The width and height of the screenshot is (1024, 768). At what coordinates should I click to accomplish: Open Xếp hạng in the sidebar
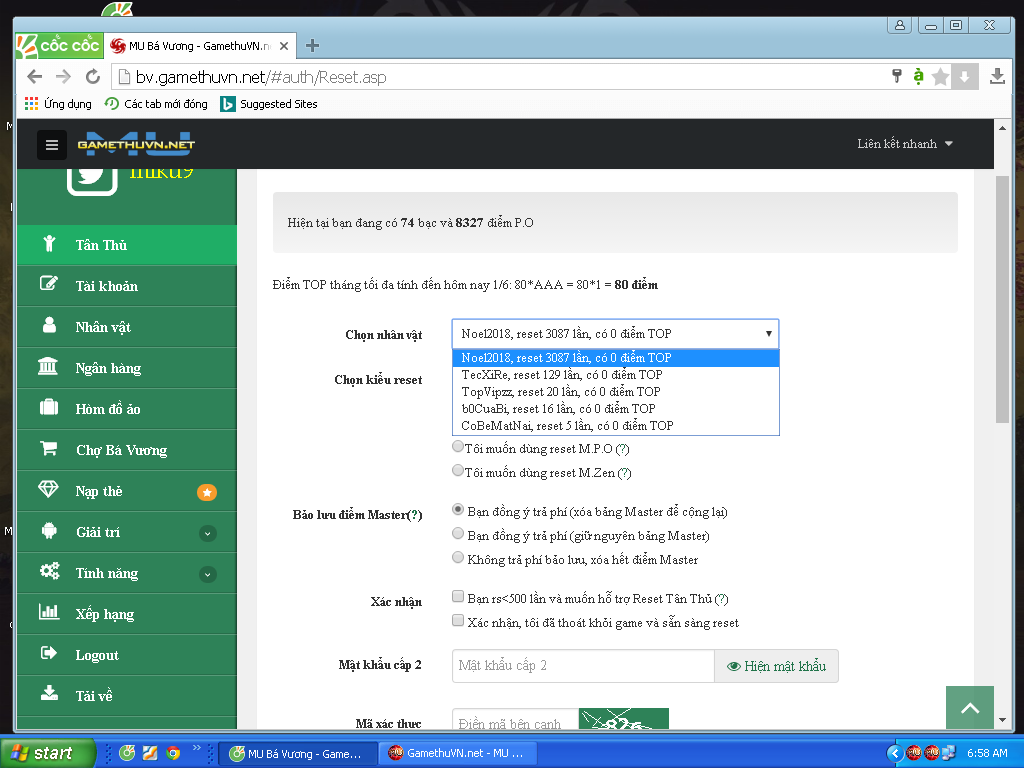click(x=127, y=615)
